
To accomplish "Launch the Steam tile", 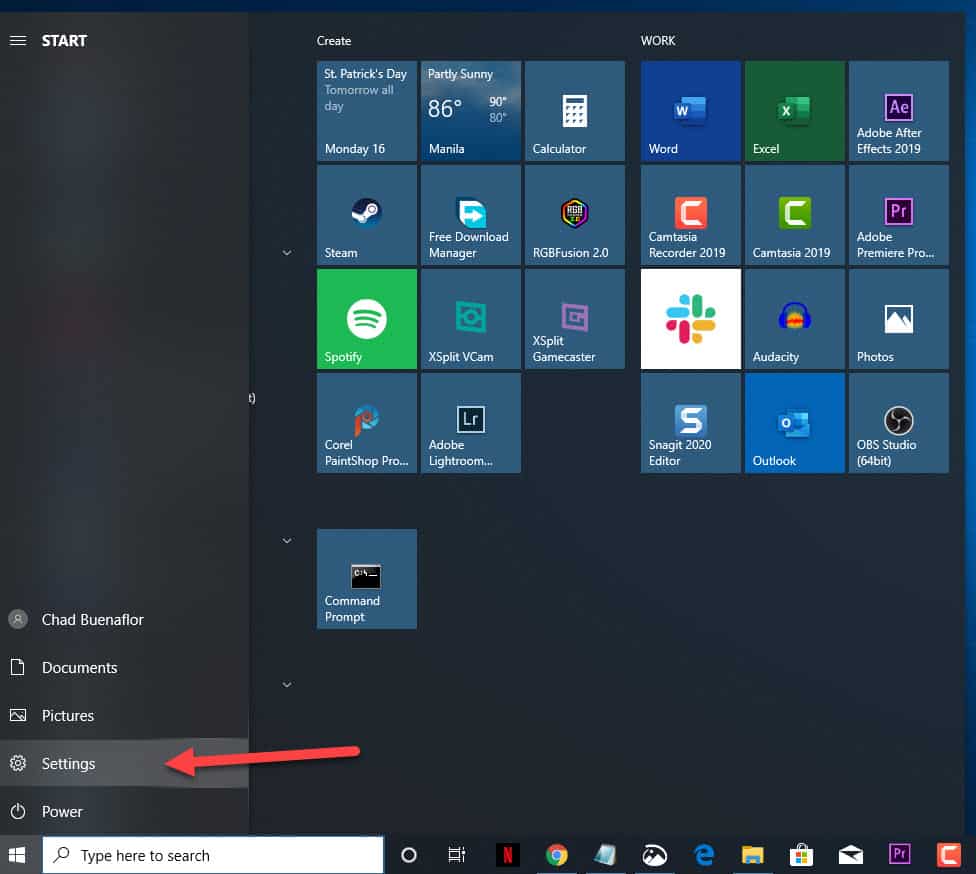I will tap(367, 215).
